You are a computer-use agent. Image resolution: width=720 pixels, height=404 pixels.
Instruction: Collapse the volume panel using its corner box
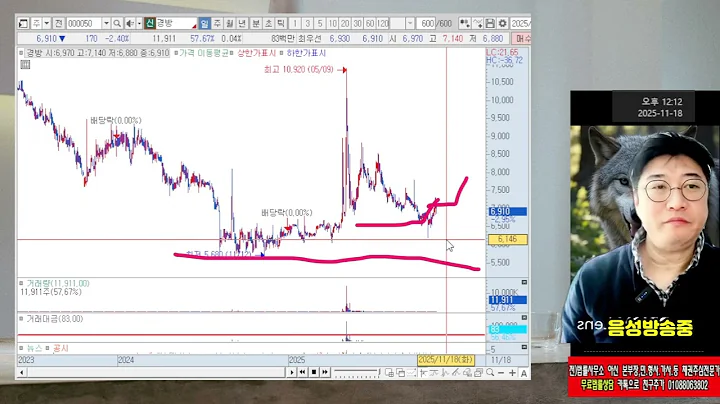point(524,282)
